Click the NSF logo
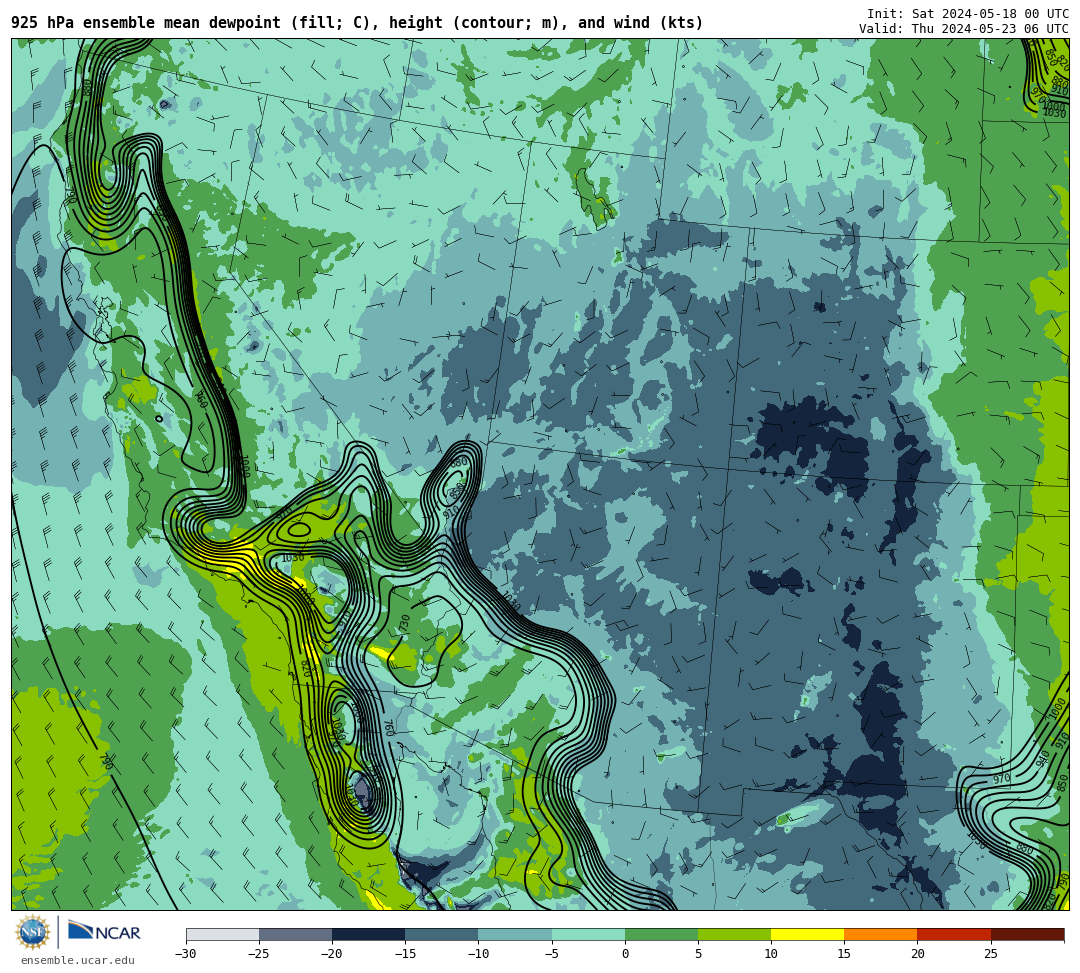The height and width of the screenshot is (973, 1080). pos(32,933)
